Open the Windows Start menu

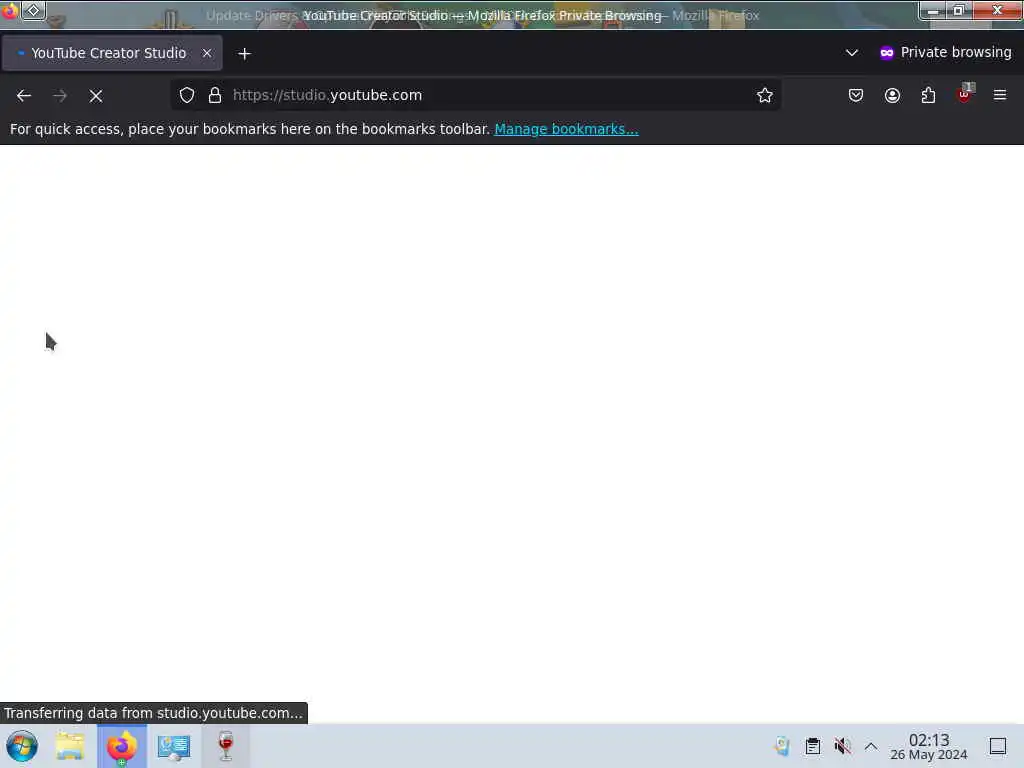(22, 746)
